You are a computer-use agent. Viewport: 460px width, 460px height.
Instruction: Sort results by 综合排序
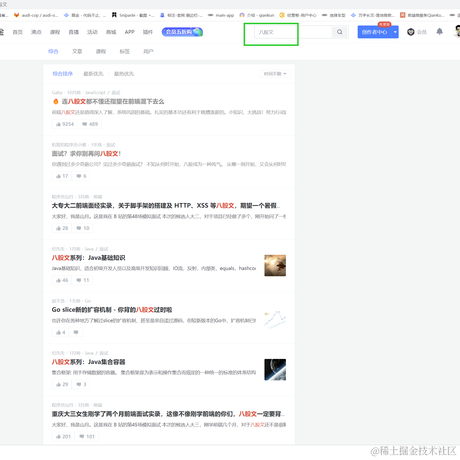62,74
